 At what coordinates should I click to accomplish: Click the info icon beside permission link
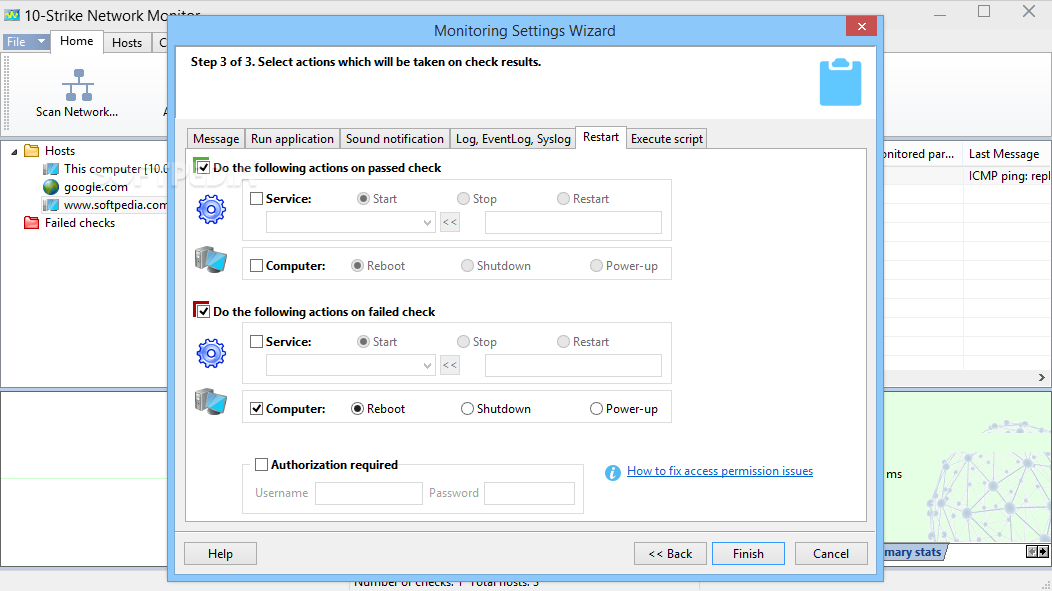click(x=613, y=472)
